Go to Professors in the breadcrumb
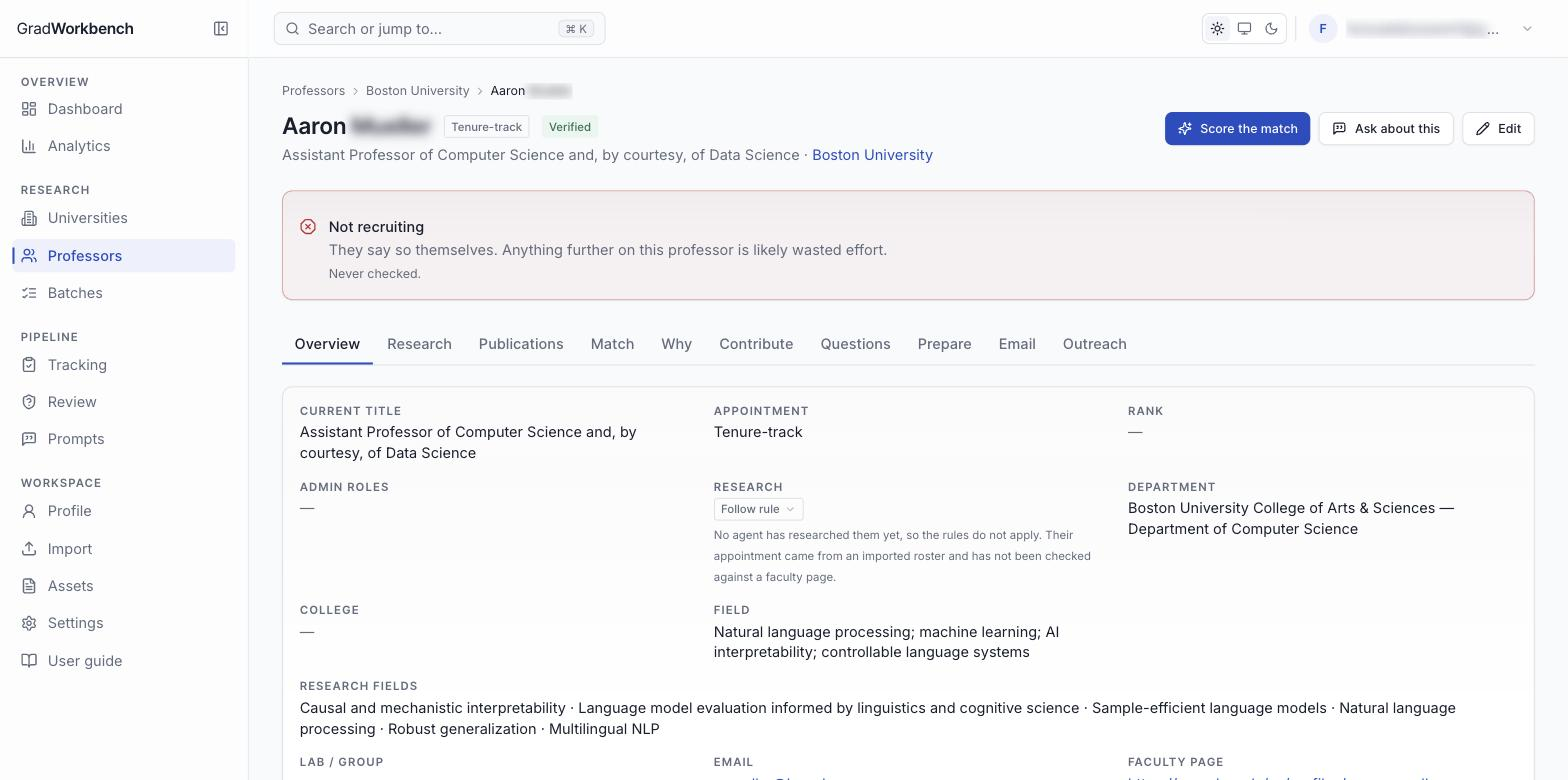Image resolution: width=1568 pixels, height=780 pixels. pos(313,91)
